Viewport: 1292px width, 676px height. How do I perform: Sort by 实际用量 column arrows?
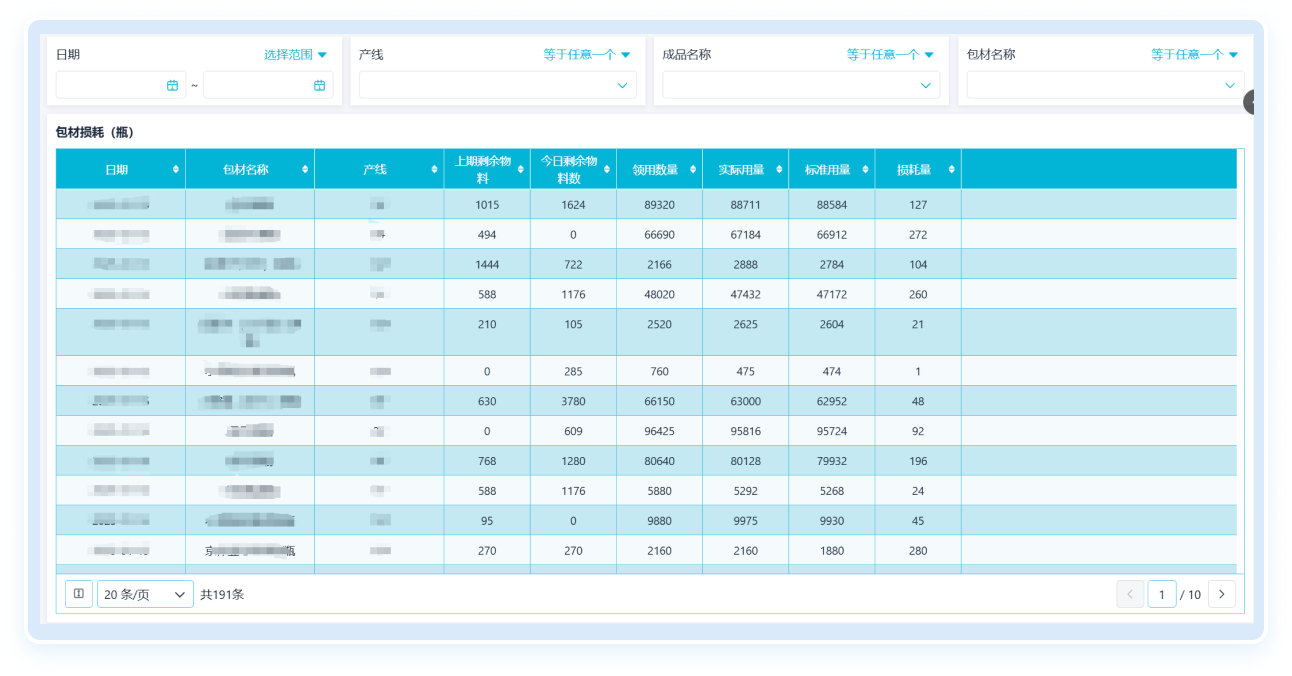click(779, 170)
